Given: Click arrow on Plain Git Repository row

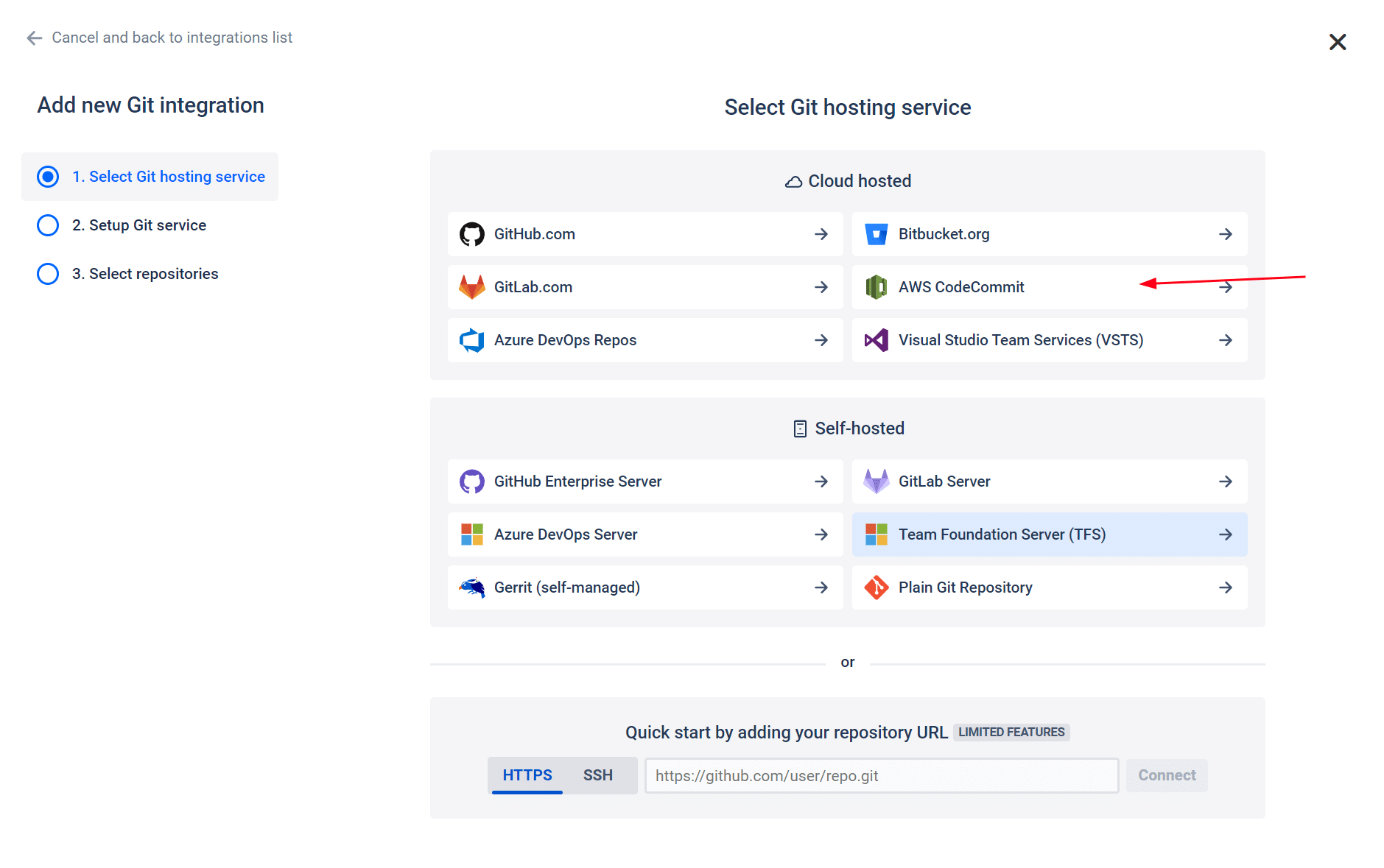Looking at the screenshot, I should click(x=1226, y=588).
